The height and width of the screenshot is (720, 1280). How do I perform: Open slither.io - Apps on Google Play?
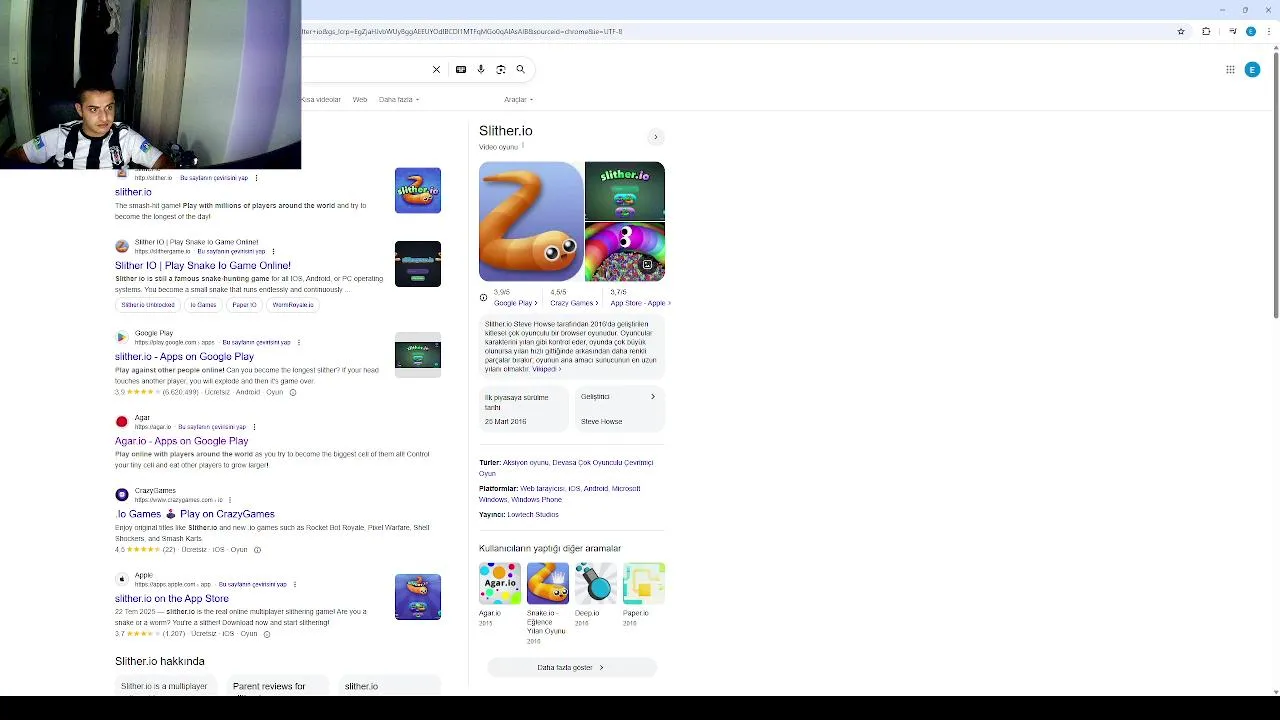pyautogui.click(x=184, y=356)
